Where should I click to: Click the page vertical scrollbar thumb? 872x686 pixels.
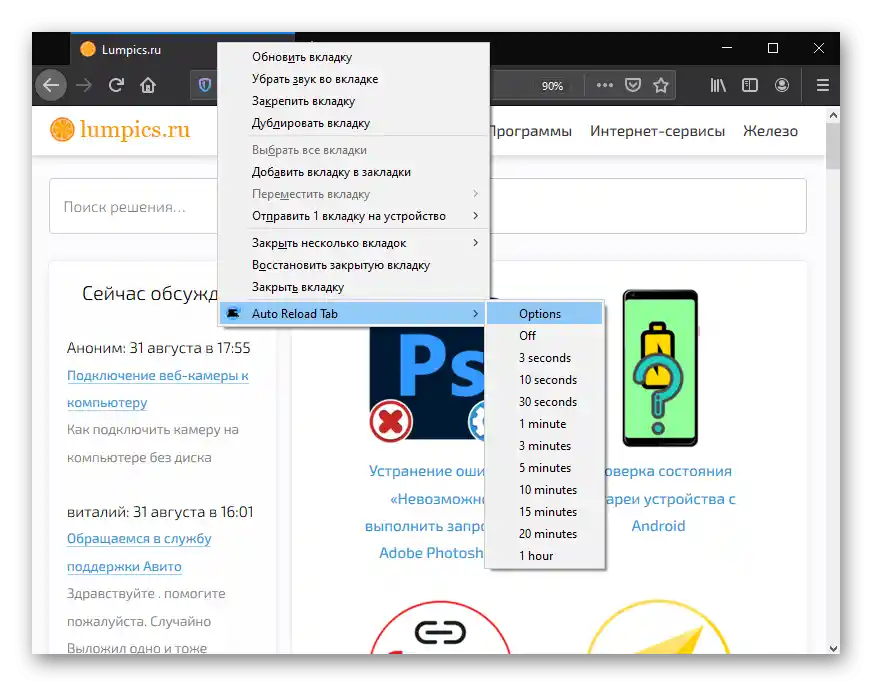[833, 146]
